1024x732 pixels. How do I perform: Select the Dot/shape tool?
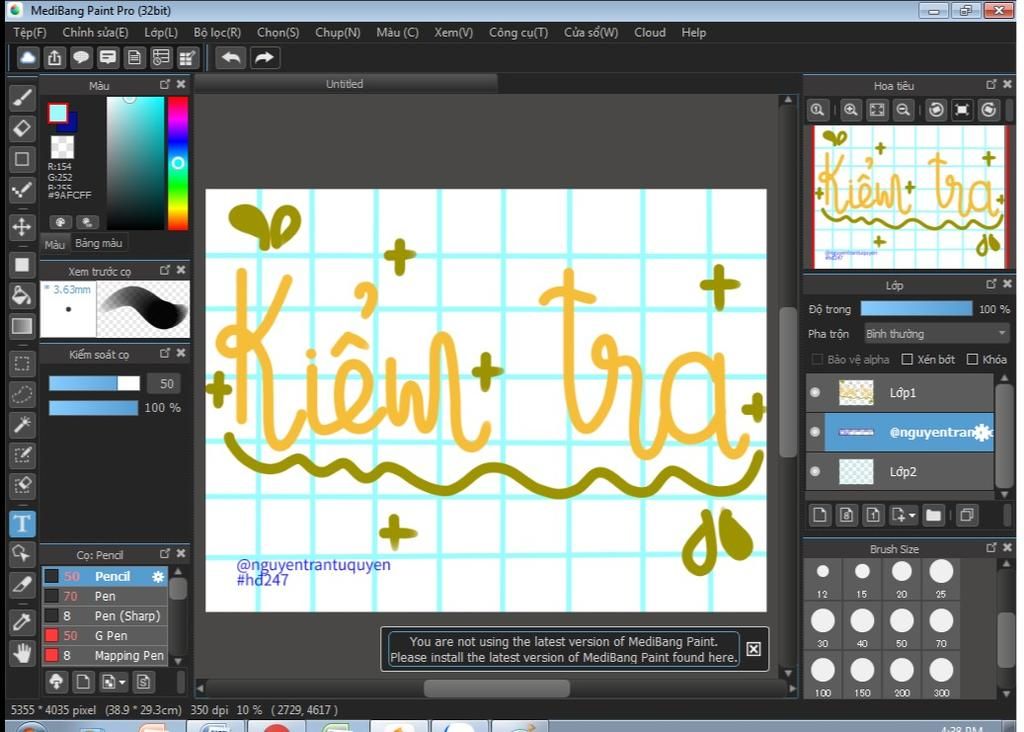[22, 159]
